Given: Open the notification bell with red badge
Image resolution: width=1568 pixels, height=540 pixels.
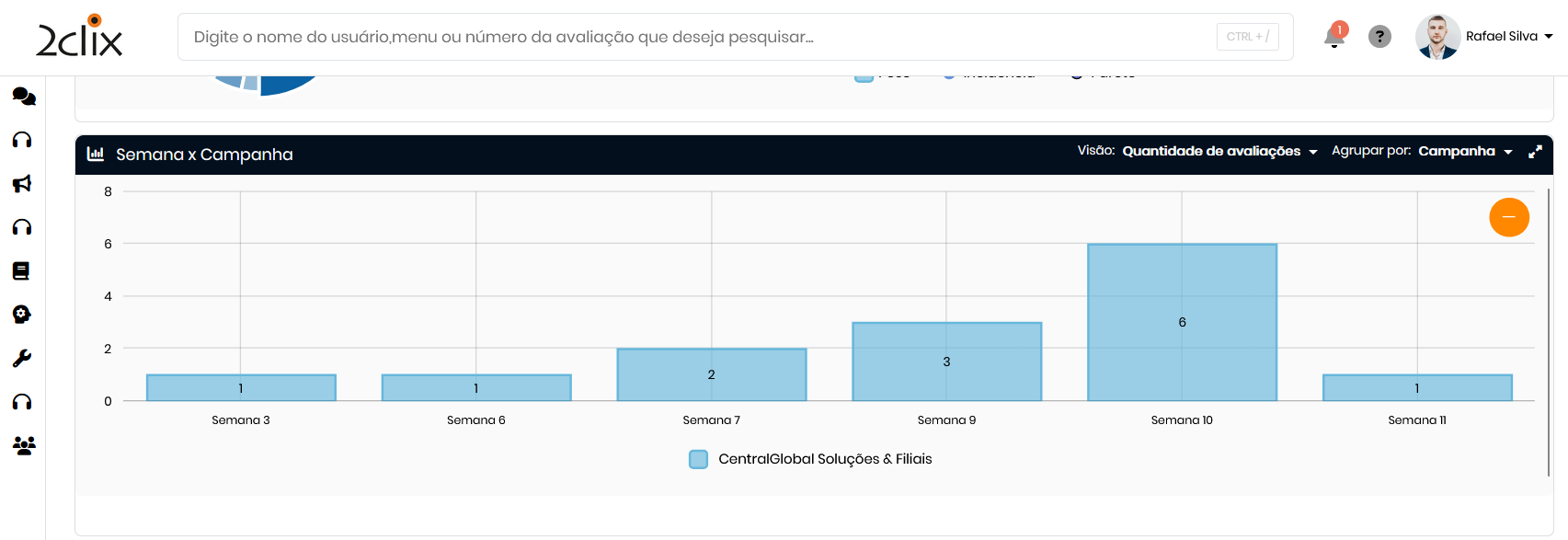Looking at the screenshot, I should (1333, 37).
